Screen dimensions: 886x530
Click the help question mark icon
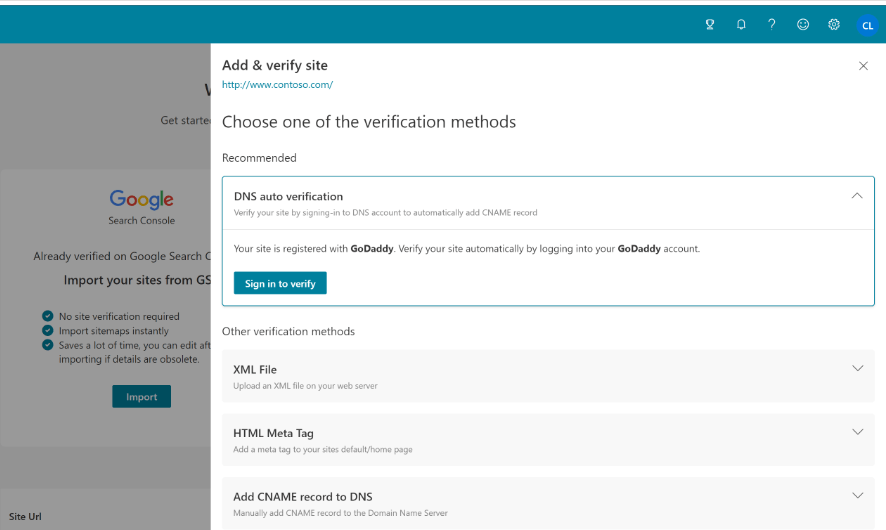(x=772, y=25)
